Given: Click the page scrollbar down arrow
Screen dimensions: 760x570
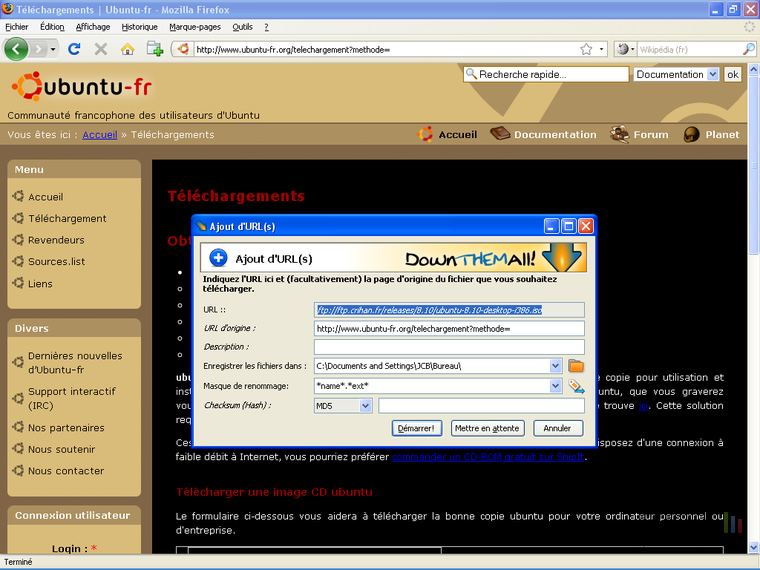Looking at the screenshot, I should [x=753, y=548].
